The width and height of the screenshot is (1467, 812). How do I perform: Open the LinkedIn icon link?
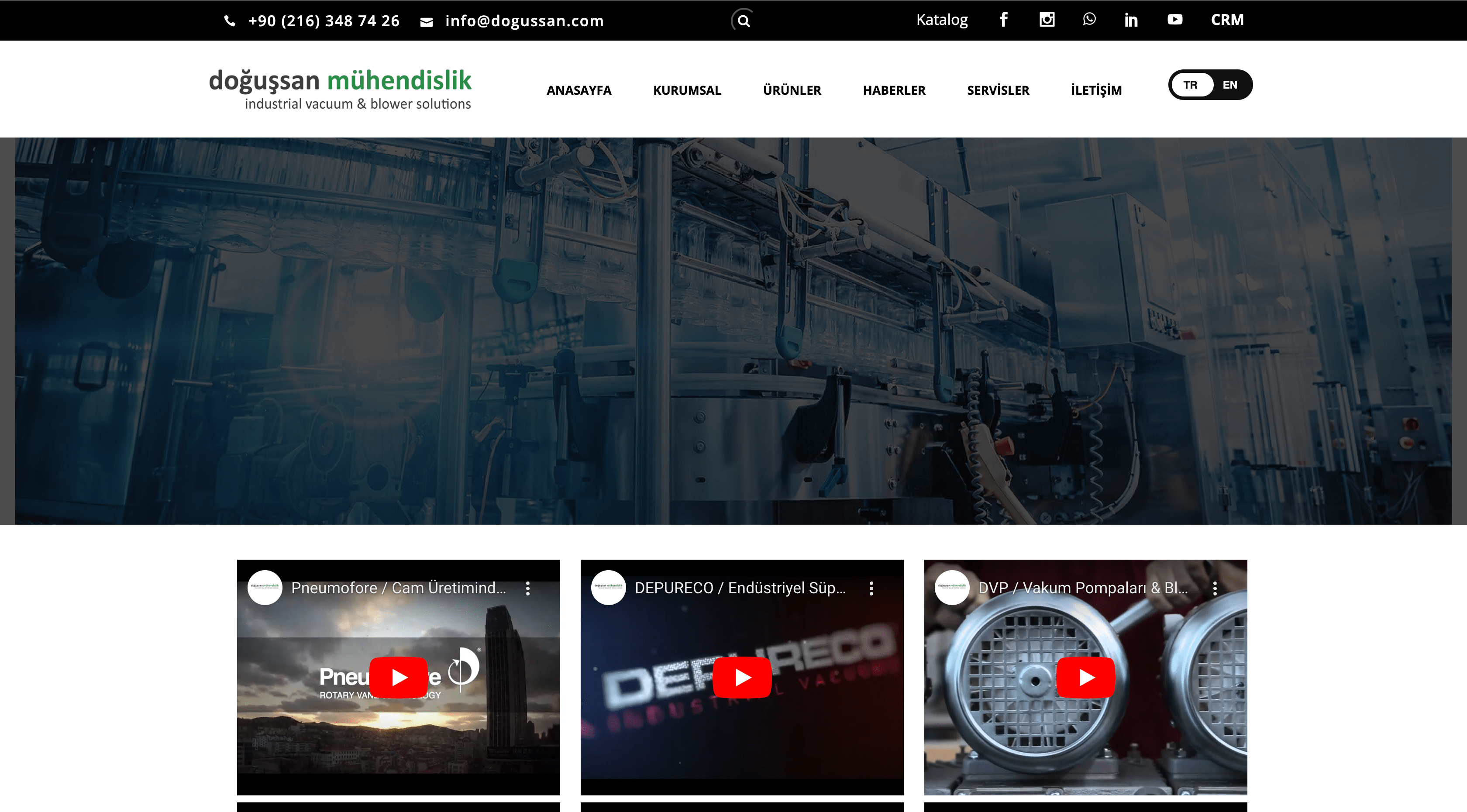(1131, 21)
